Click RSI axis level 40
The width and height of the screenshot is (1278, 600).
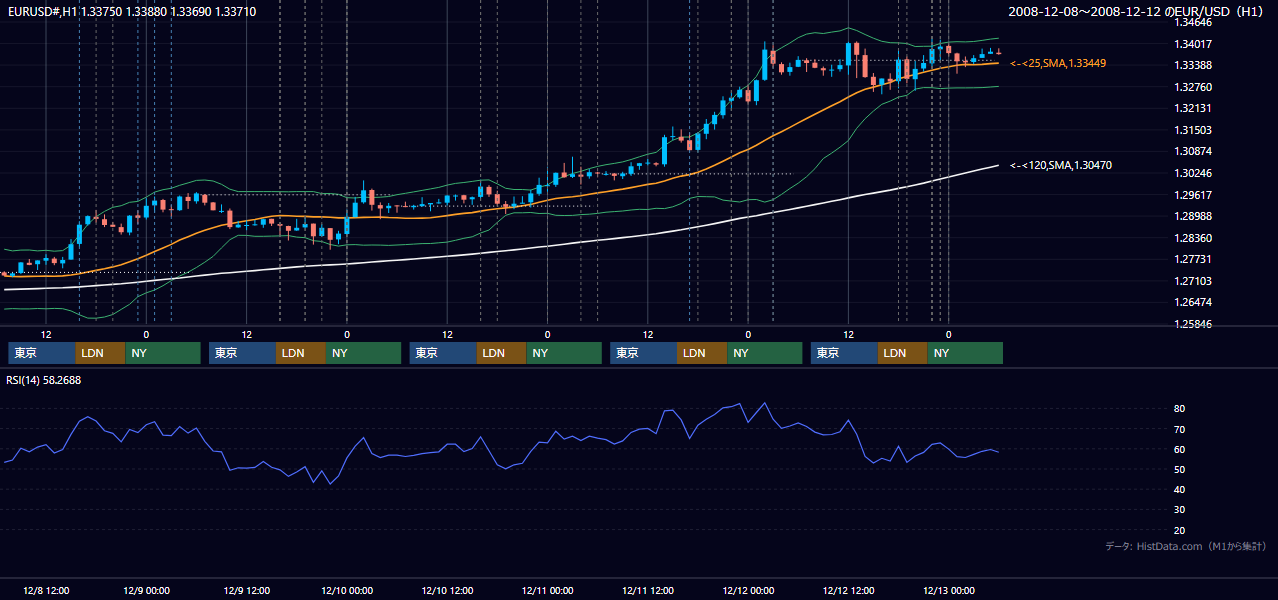(x=1180, y=489)
